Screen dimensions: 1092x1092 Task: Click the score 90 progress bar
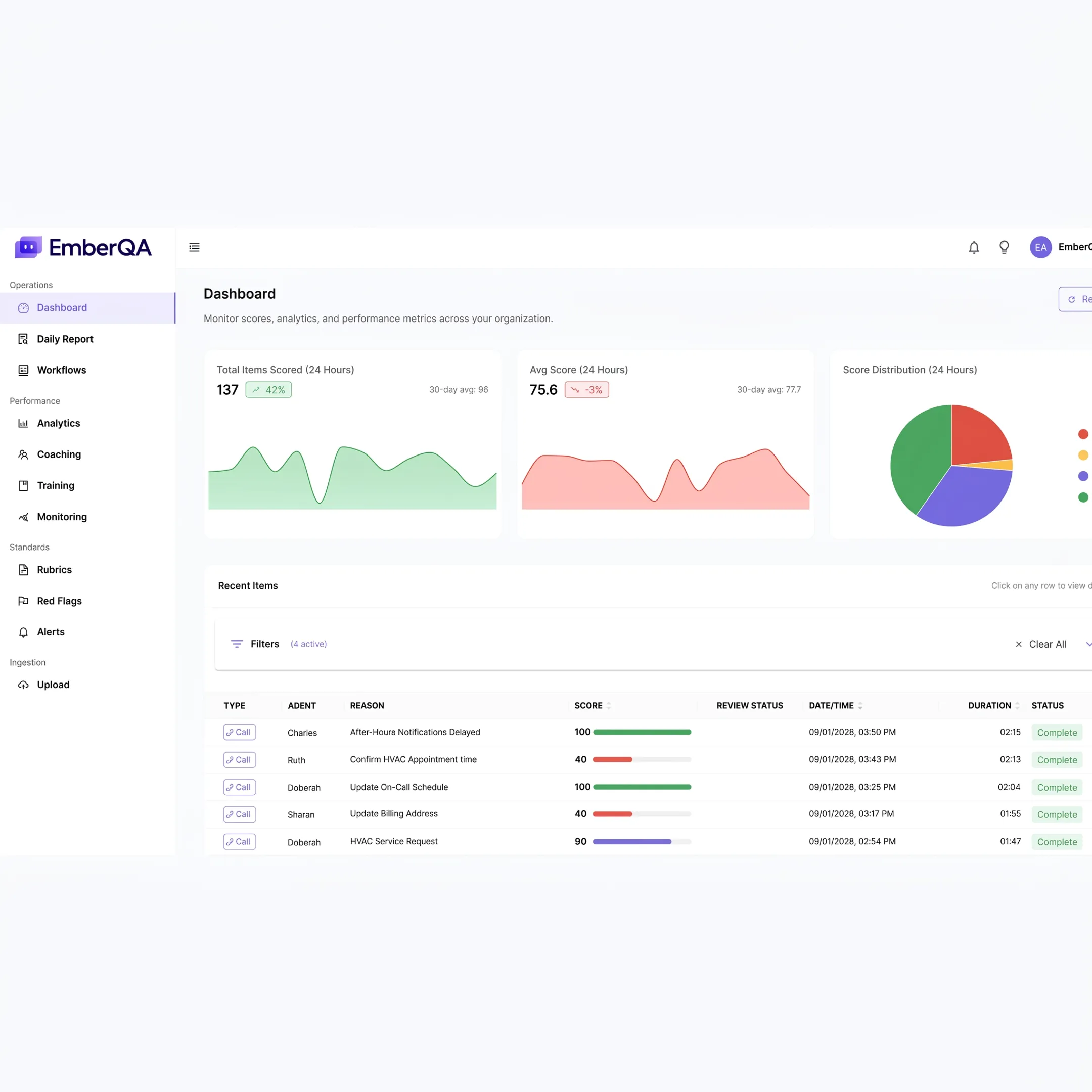point(642,842)
